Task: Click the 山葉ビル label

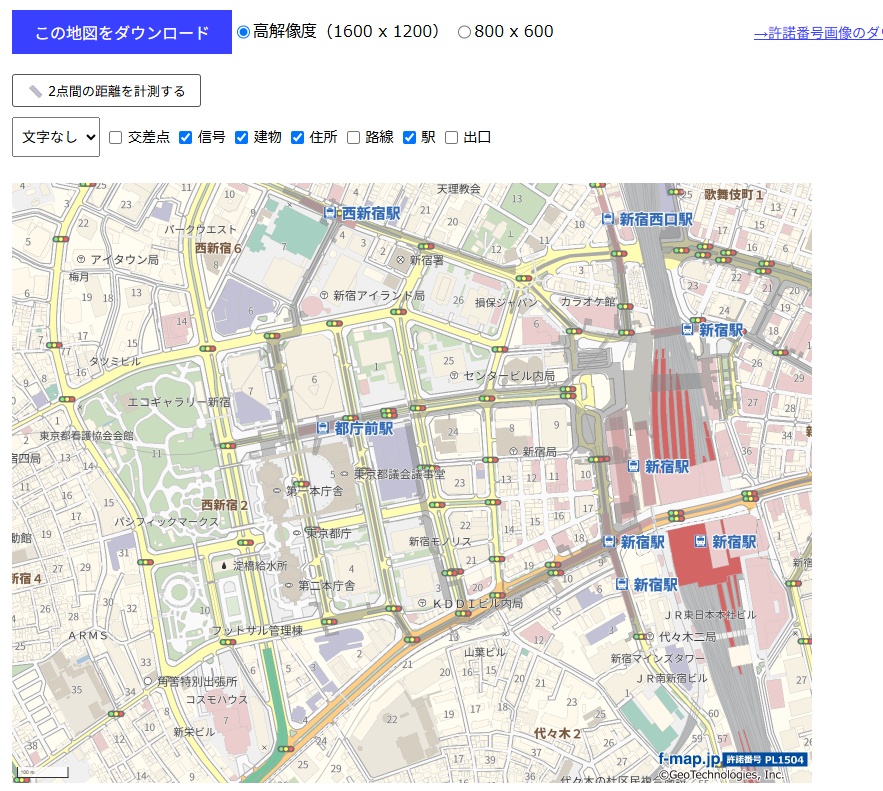Action: point(484,652)
